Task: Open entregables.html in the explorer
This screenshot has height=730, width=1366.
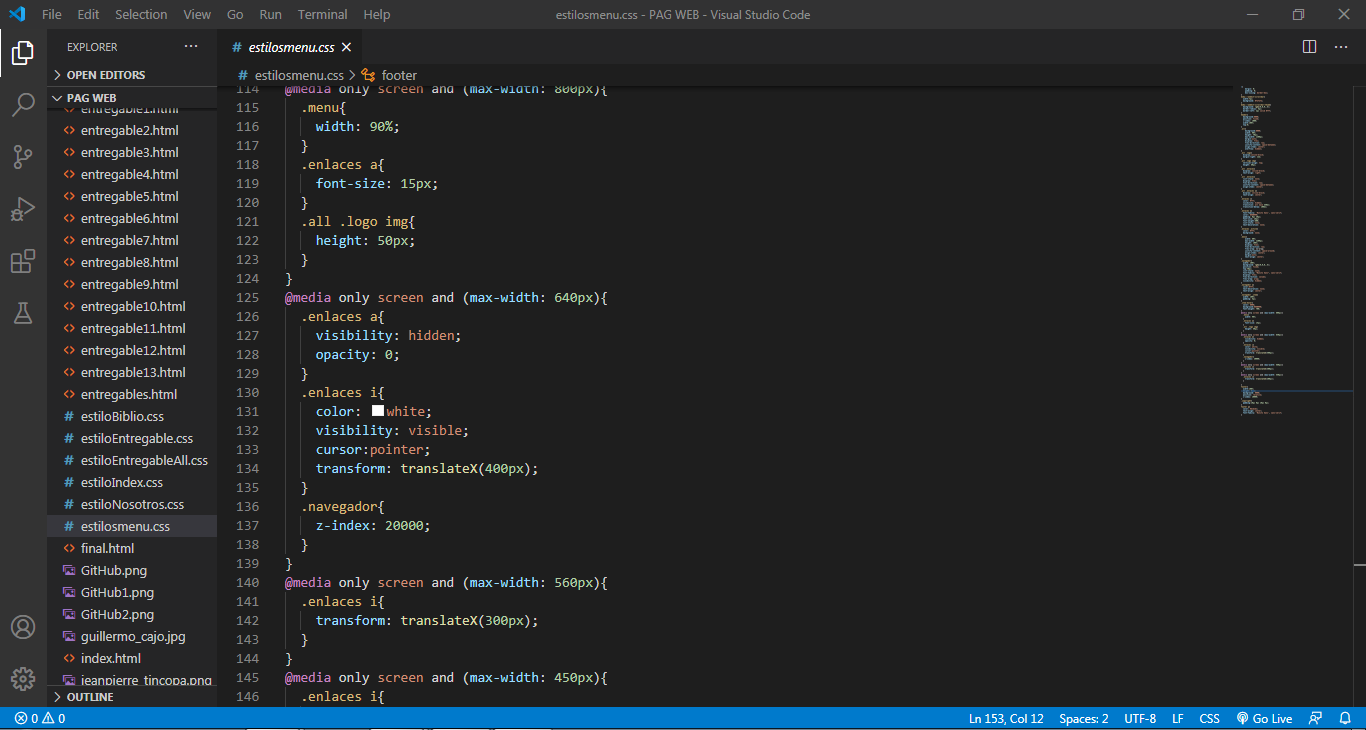Action: coord(132,394)
